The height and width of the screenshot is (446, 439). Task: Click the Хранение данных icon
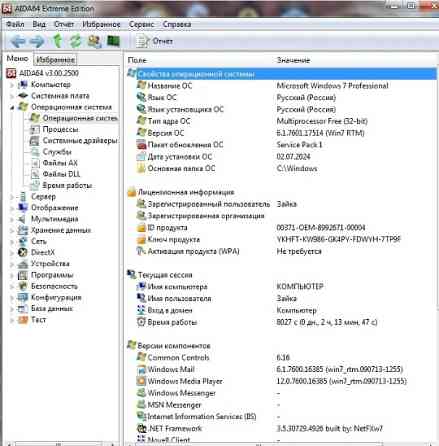point(23,230)
